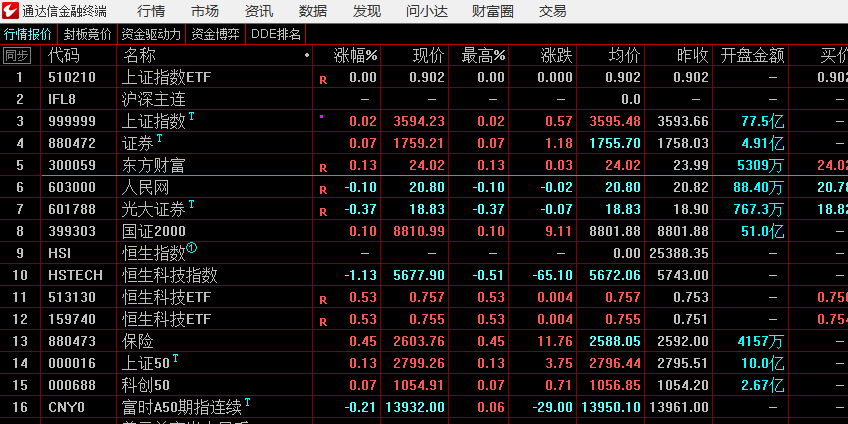Screen dimensions: 848x424
Task: Sort by the 名称 column header
Action: pos(140,55)
